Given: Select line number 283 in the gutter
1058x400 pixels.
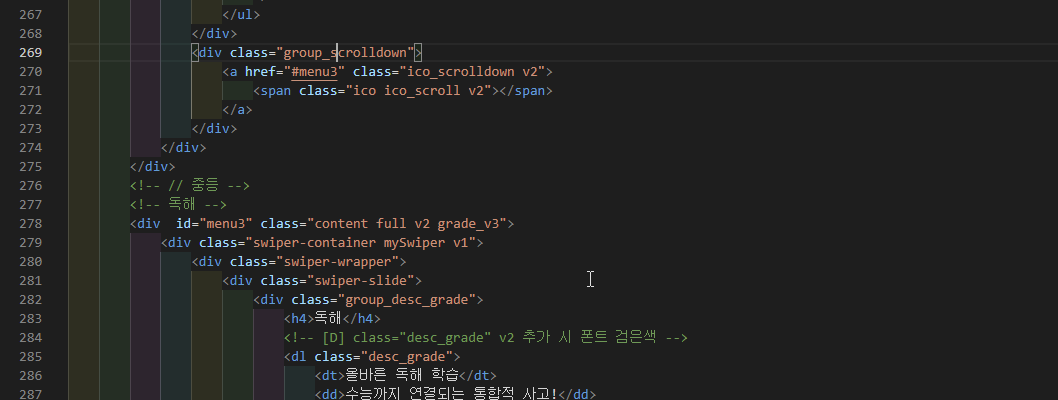Looking at the screenshot, I should click(x=30, y=318).
